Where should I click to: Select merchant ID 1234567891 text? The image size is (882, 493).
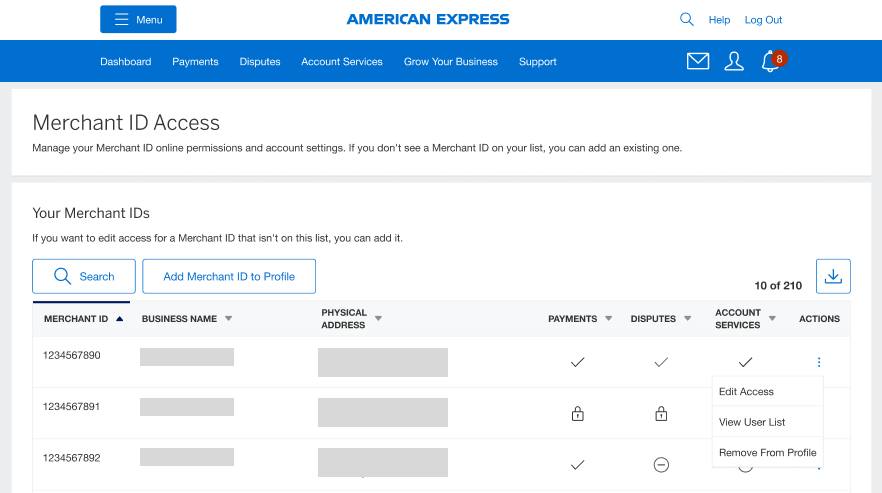point(71,406)
